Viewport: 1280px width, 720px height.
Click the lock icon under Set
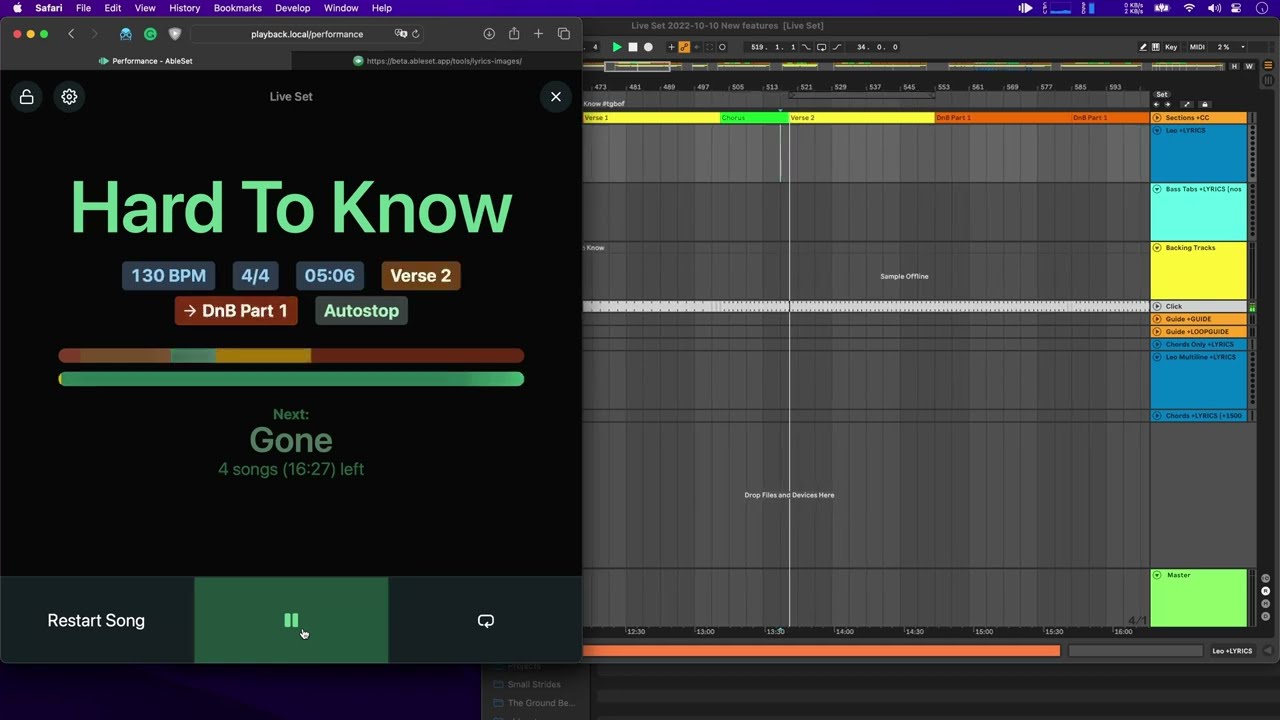click(1205, 104)
